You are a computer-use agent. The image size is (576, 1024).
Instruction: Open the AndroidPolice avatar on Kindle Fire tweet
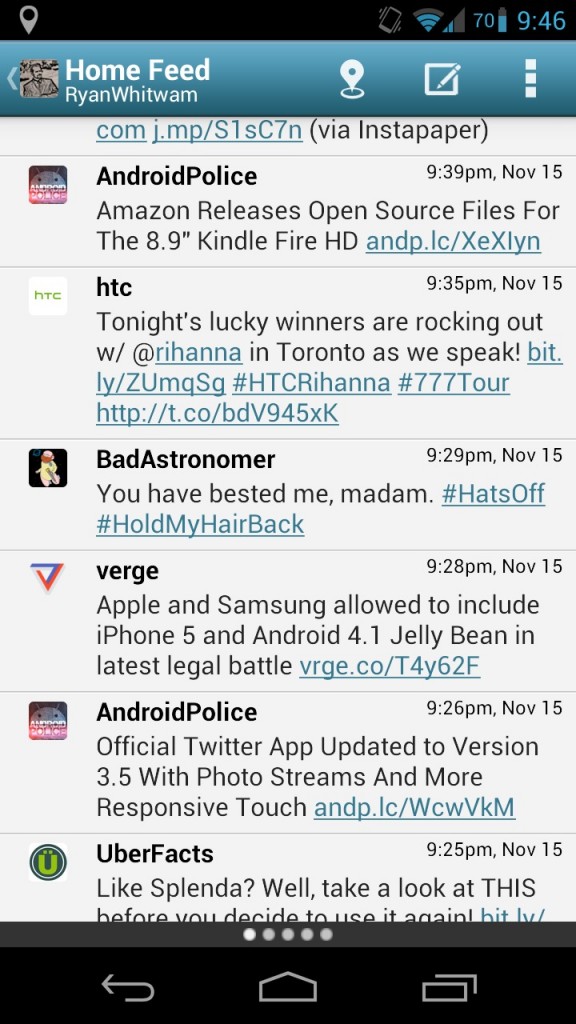[x=48, y=185]
